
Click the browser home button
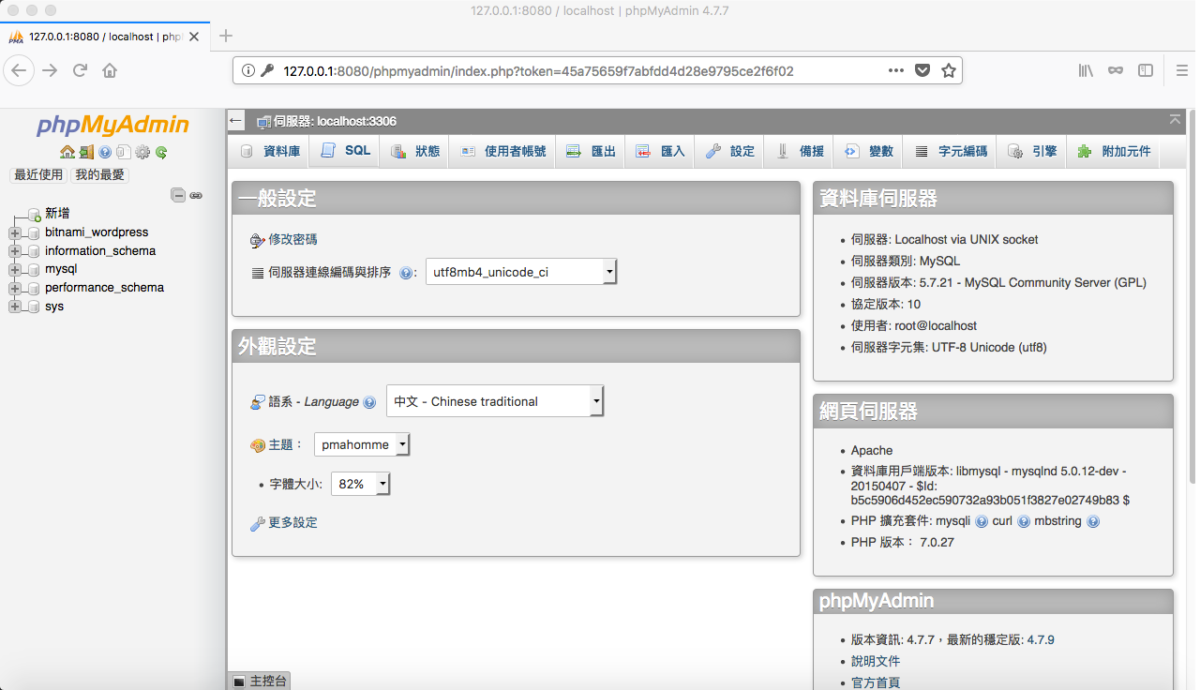pyautogui.click(x=110, y=70)
